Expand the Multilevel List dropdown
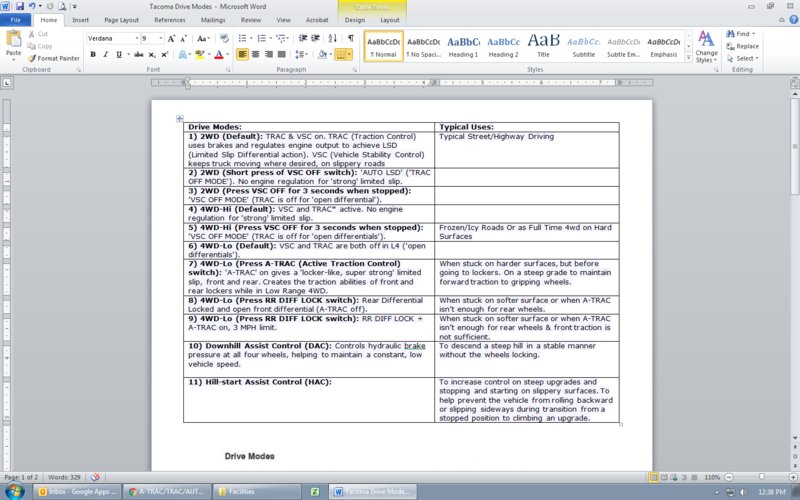 coord(288,38)
